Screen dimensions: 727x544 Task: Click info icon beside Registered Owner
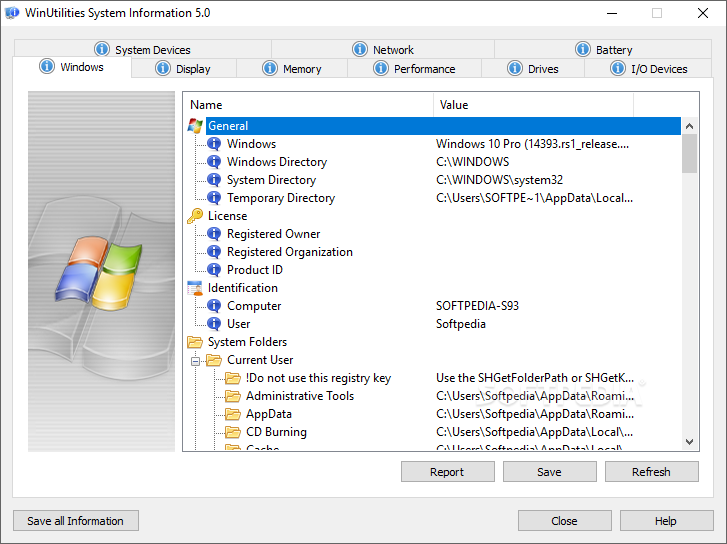pos(214,234)
